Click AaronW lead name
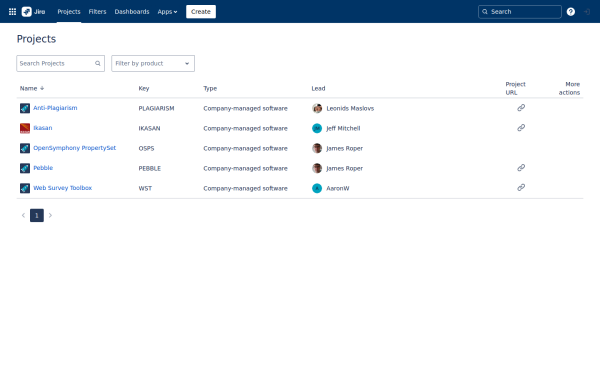This screenshot has height=375, width=600. 338,188
